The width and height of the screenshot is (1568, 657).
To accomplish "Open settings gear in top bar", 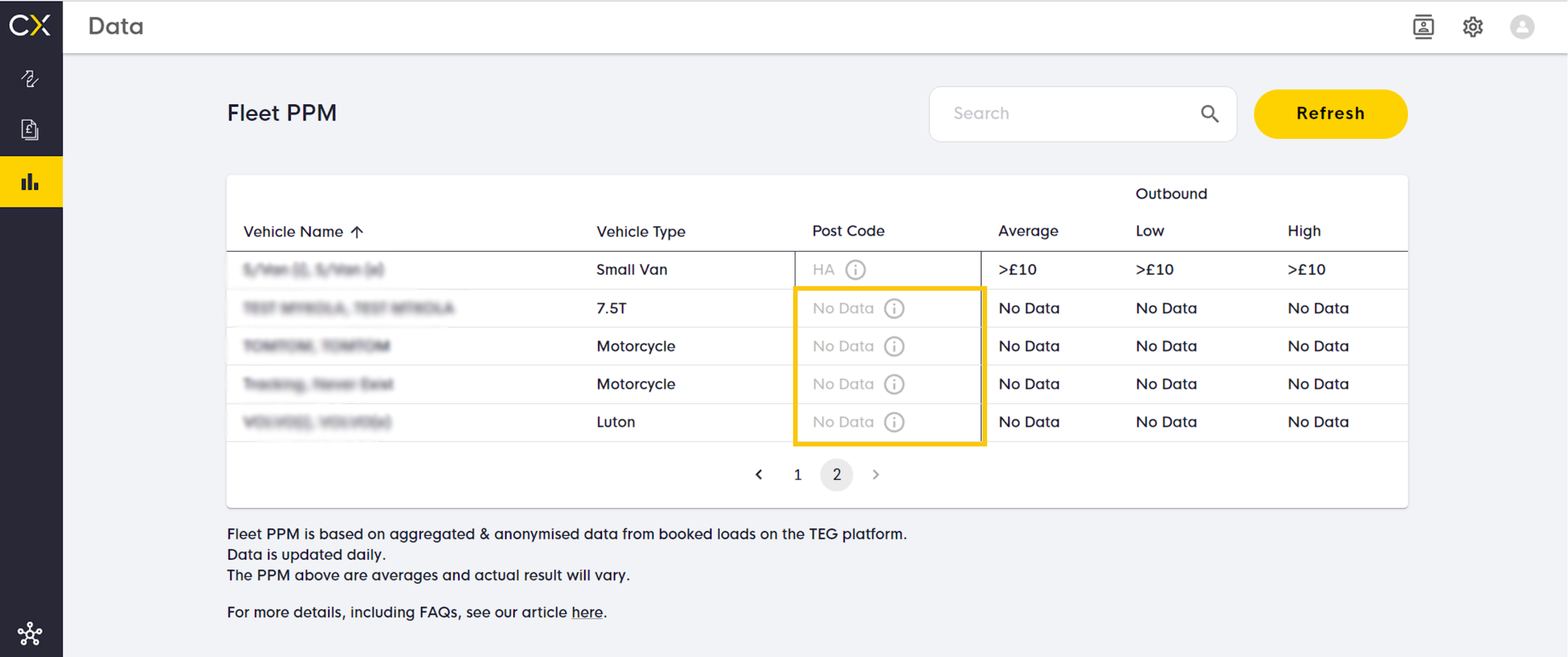I will (1473, 27).
